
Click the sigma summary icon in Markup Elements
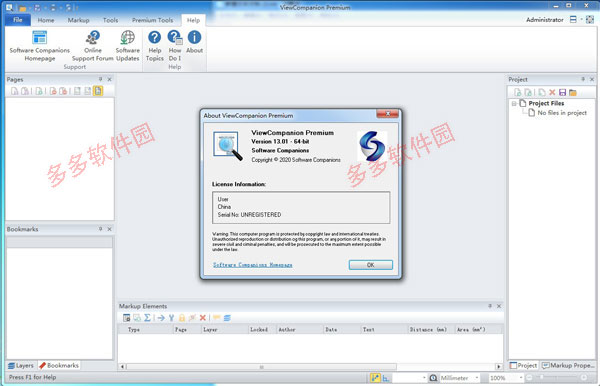pos(147,318)
